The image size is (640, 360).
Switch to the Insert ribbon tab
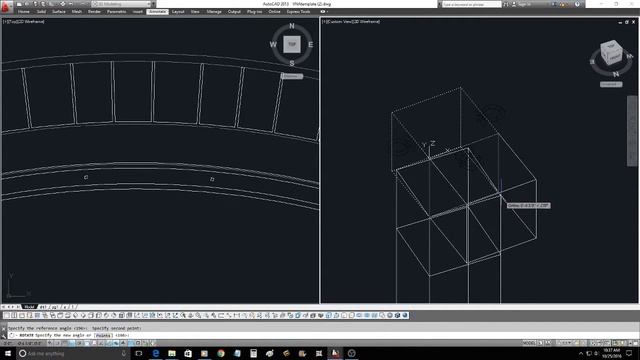(138, 11)
